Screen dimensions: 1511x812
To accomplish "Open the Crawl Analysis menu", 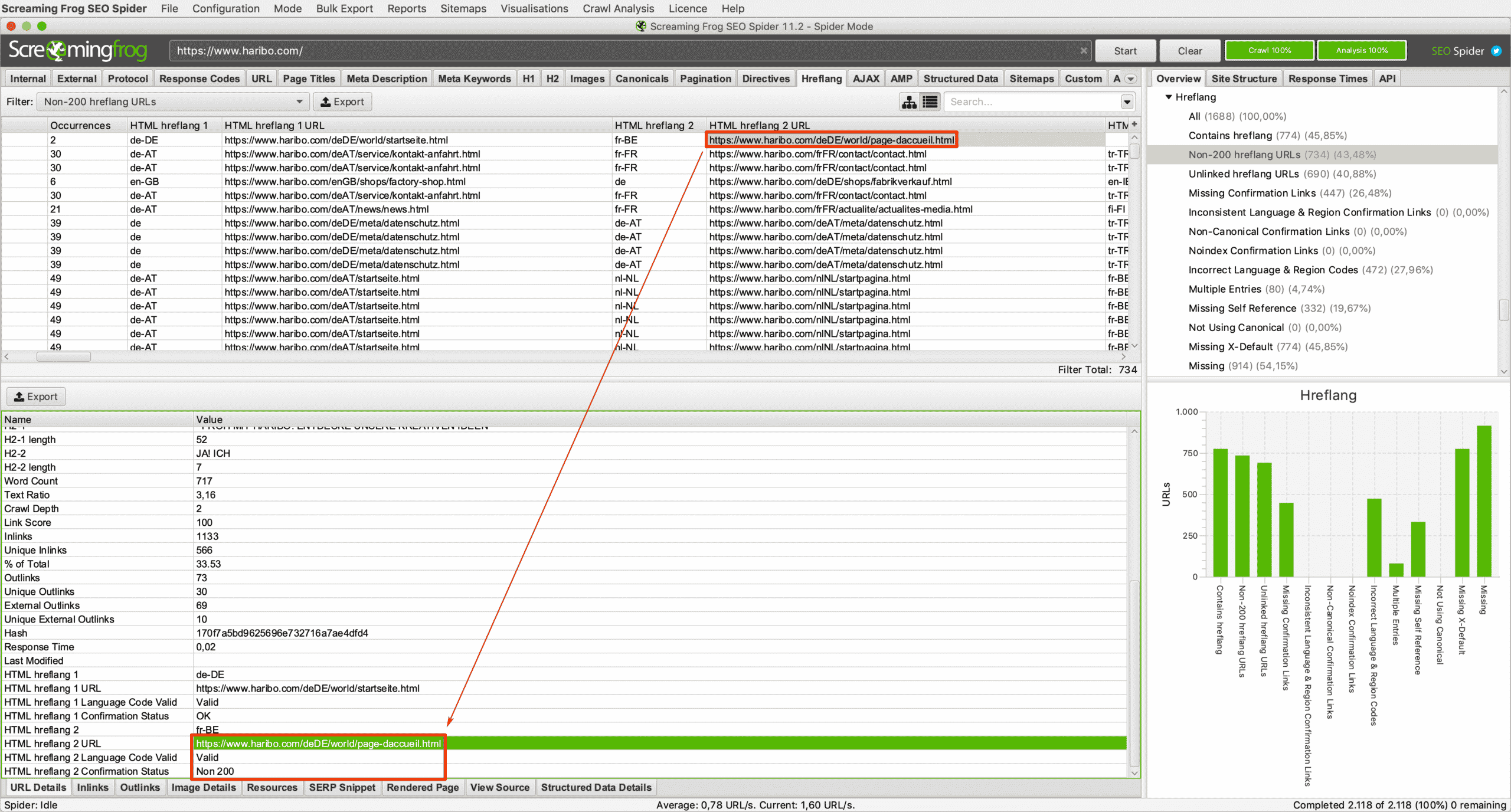I will [x=618, y=9].
